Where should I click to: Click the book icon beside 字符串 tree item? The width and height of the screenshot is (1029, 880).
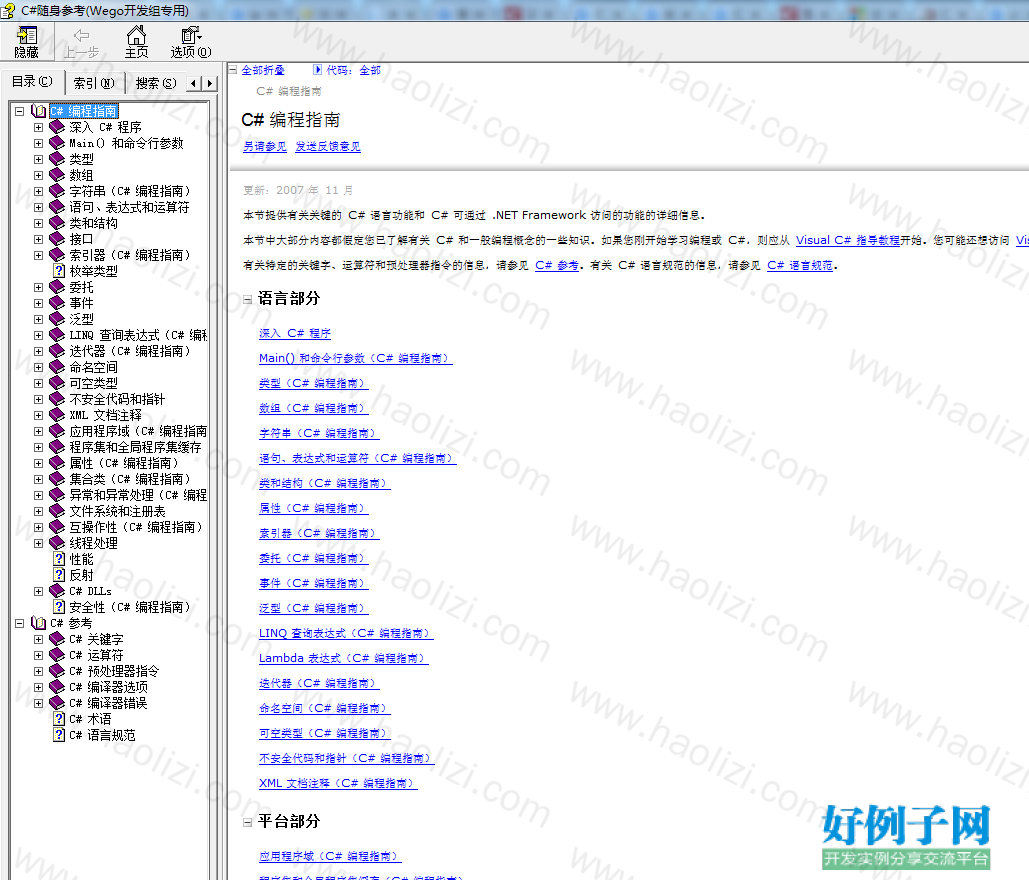57,191
